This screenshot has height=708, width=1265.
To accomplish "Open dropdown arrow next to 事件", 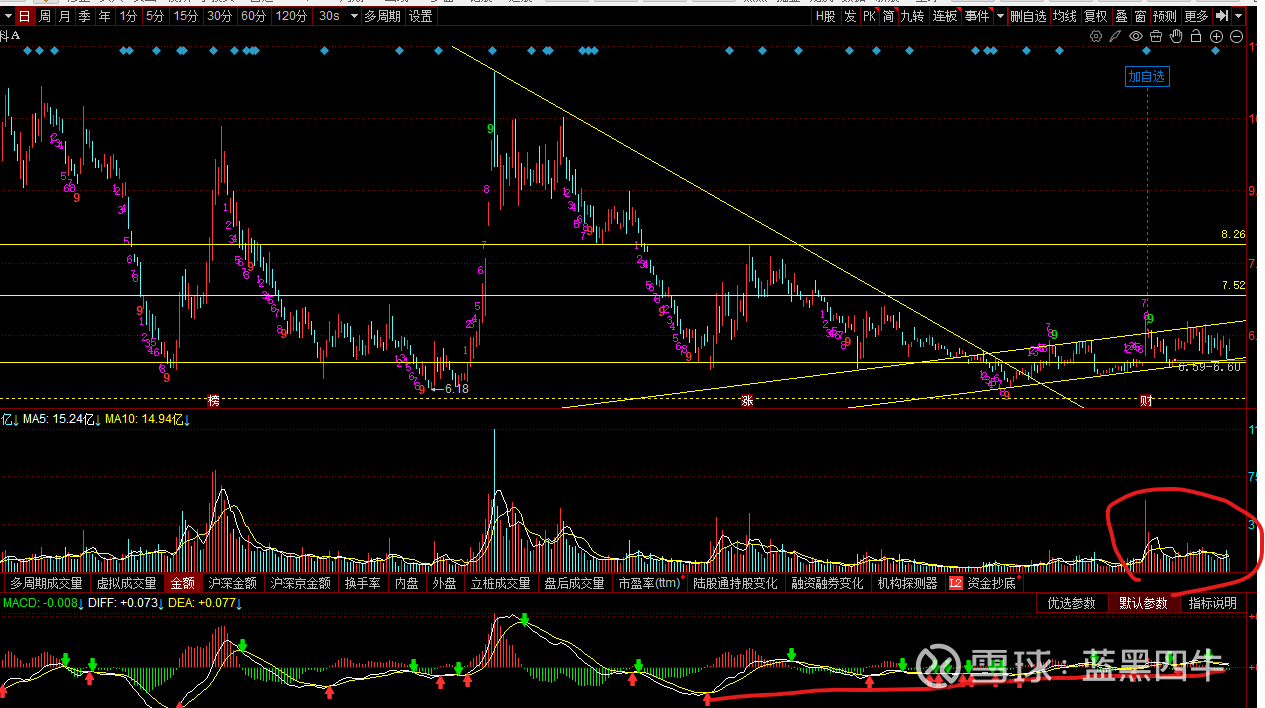I will (1001, 16).
